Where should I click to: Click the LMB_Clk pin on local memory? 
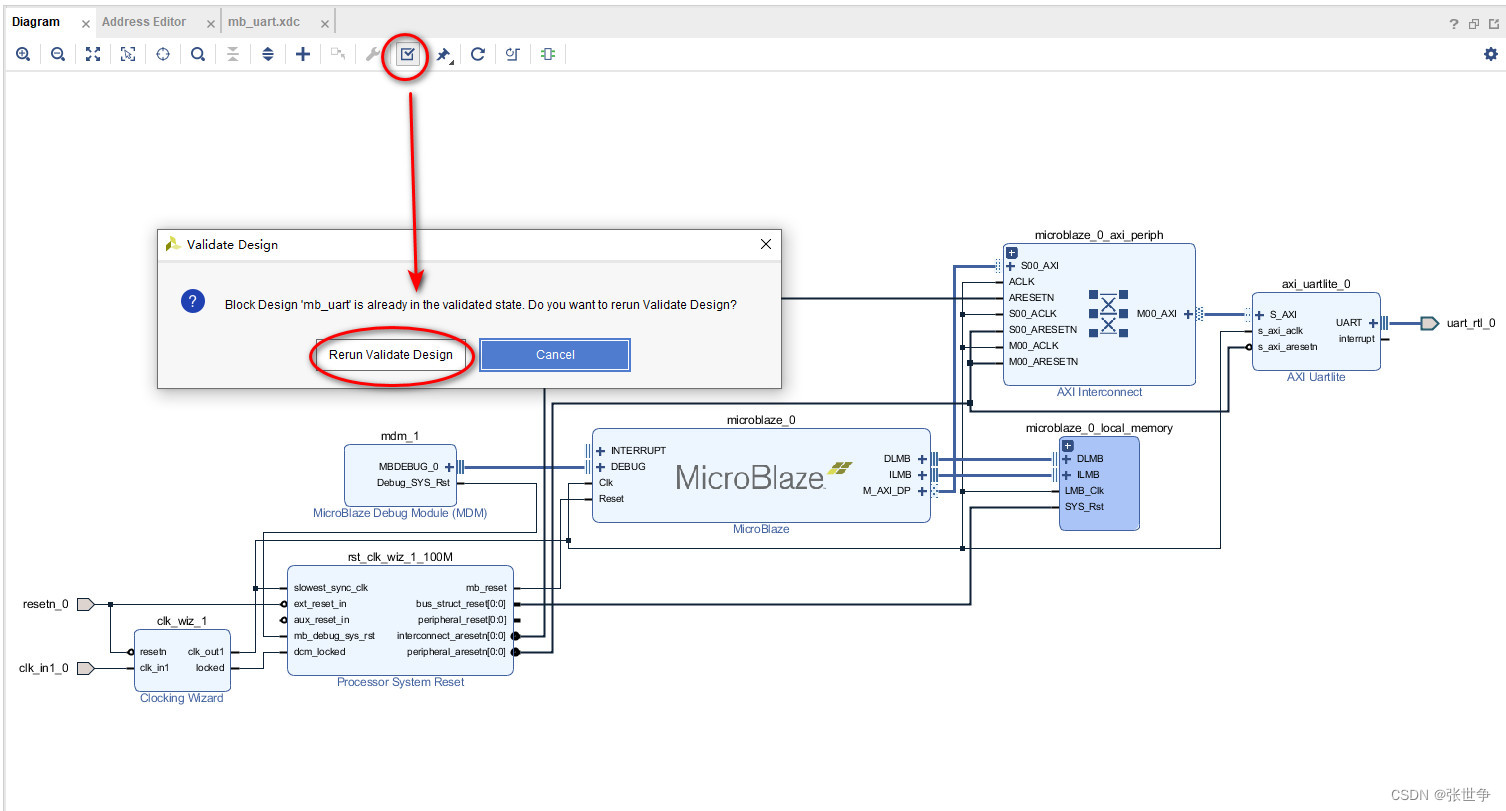1084,491
